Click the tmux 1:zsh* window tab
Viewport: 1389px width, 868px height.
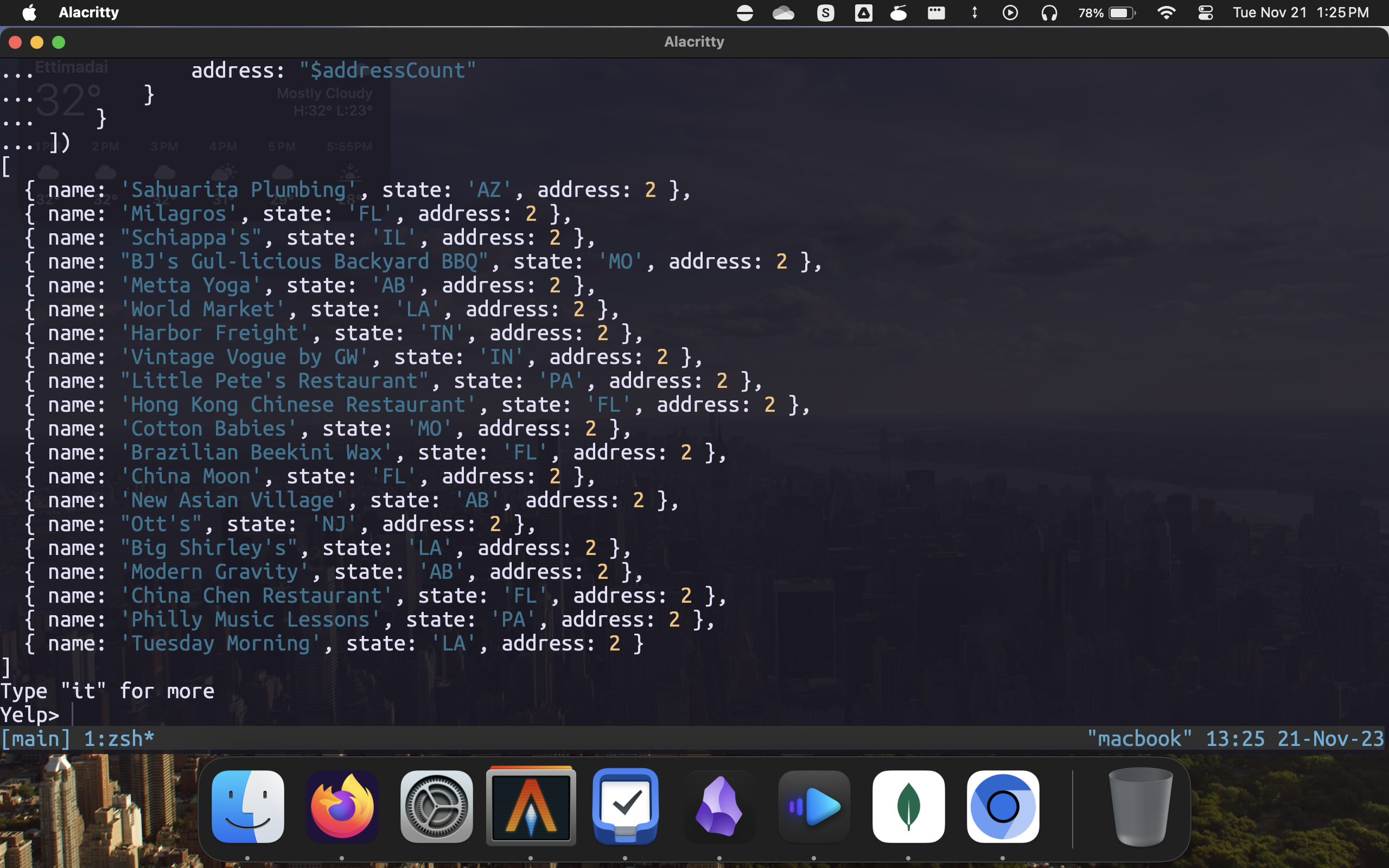click(x=119, y=739)
